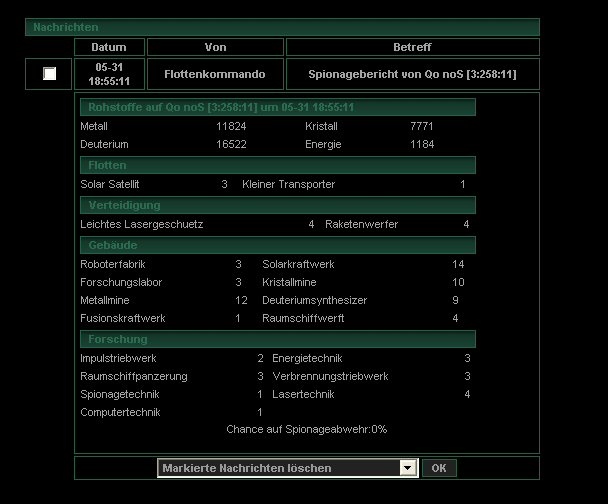Click the Computertechnik entry

[x=120, y=413]
